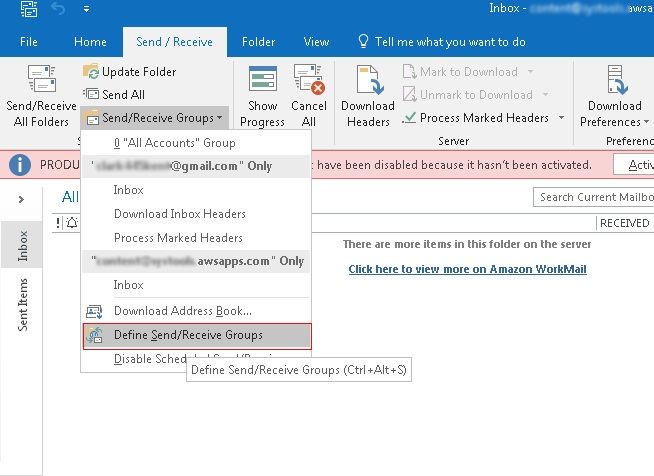Switch to the Home tab
654x476 pixels.
coord(90,42)
